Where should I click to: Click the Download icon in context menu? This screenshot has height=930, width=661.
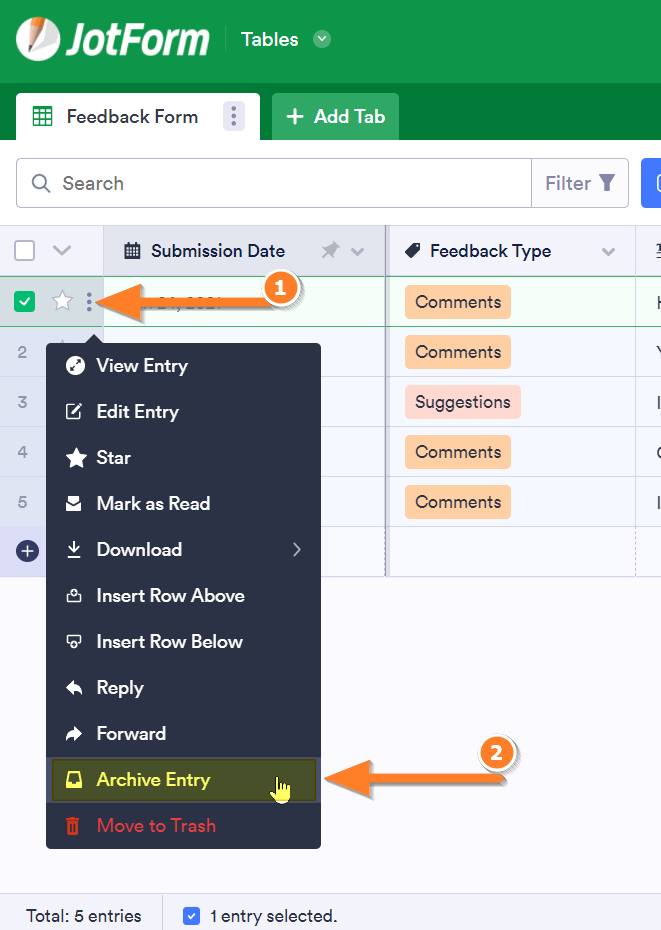click(x=76, y=549)
